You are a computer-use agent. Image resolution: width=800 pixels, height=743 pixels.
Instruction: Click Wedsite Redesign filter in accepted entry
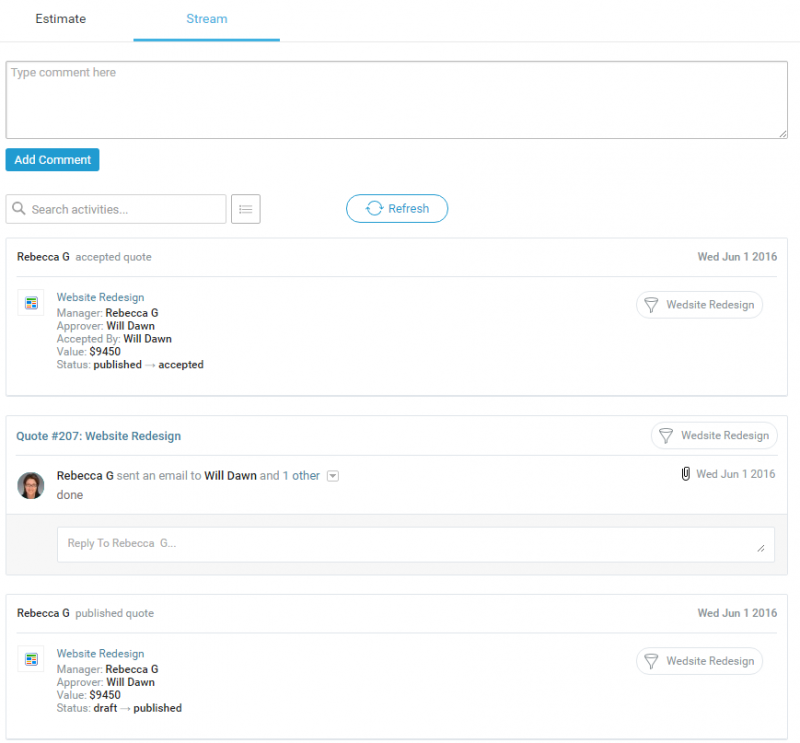coord(699,305)
